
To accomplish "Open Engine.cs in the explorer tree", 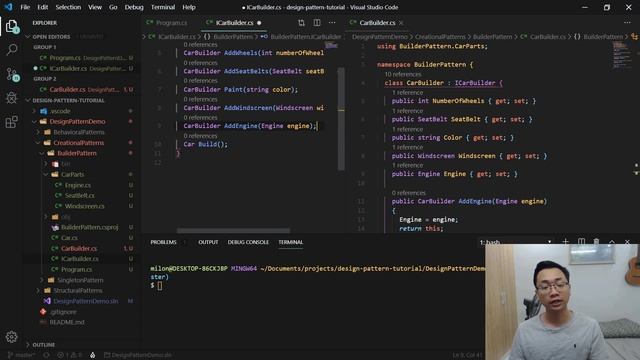I will click(78, 185).
